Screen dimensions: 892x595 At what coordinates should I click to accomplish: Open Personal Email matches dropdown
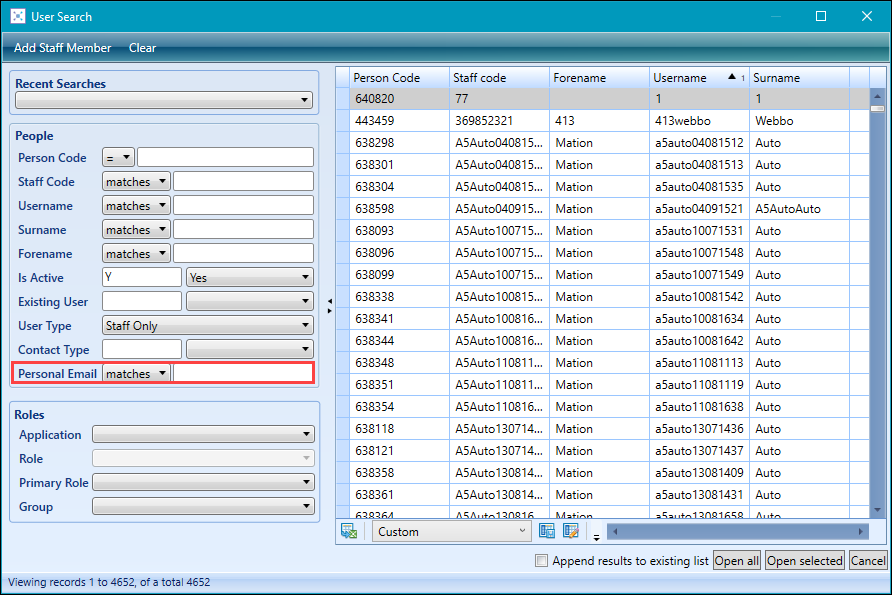point(136,374)
